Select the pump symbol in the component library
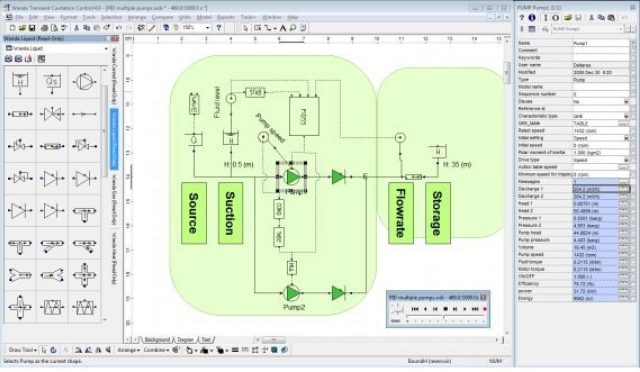The width and height of the screenshot is (640, 372). click(84, 81)
